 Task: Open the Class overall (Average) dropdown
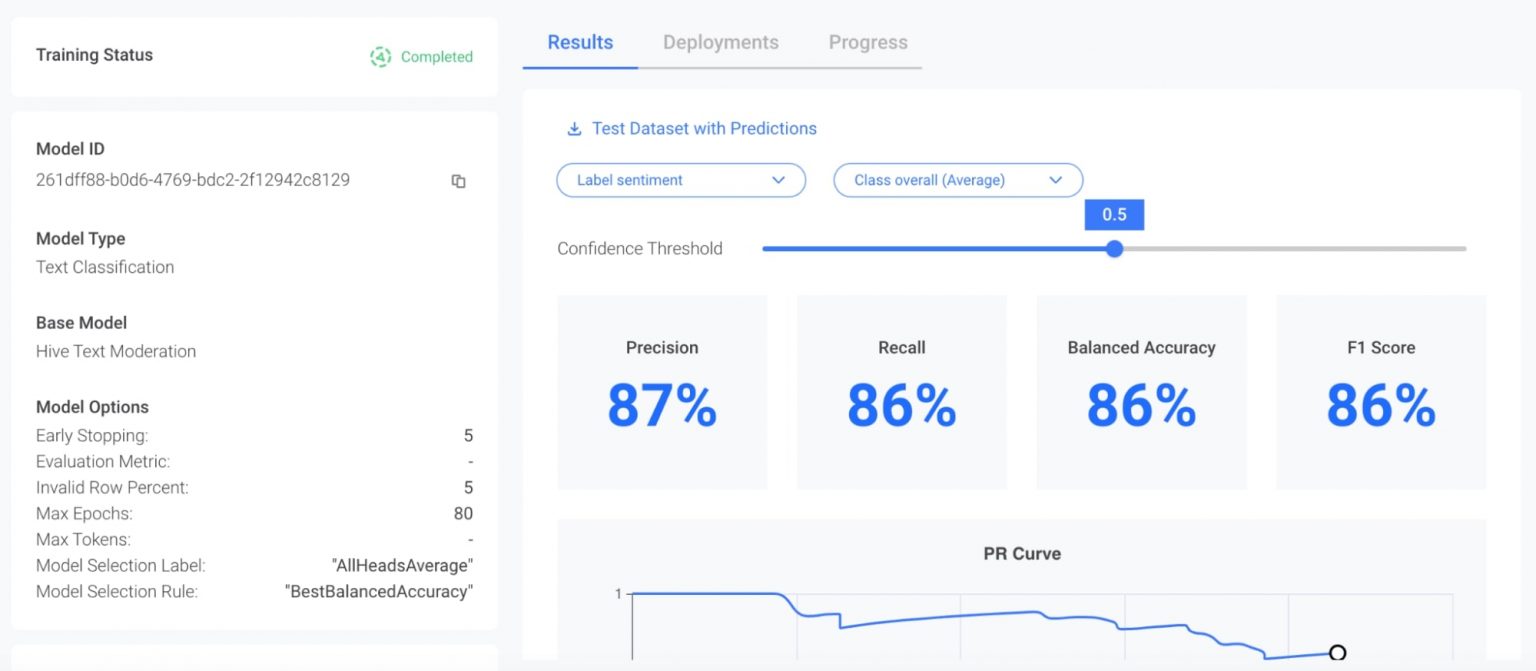click(x=957, y=180)
